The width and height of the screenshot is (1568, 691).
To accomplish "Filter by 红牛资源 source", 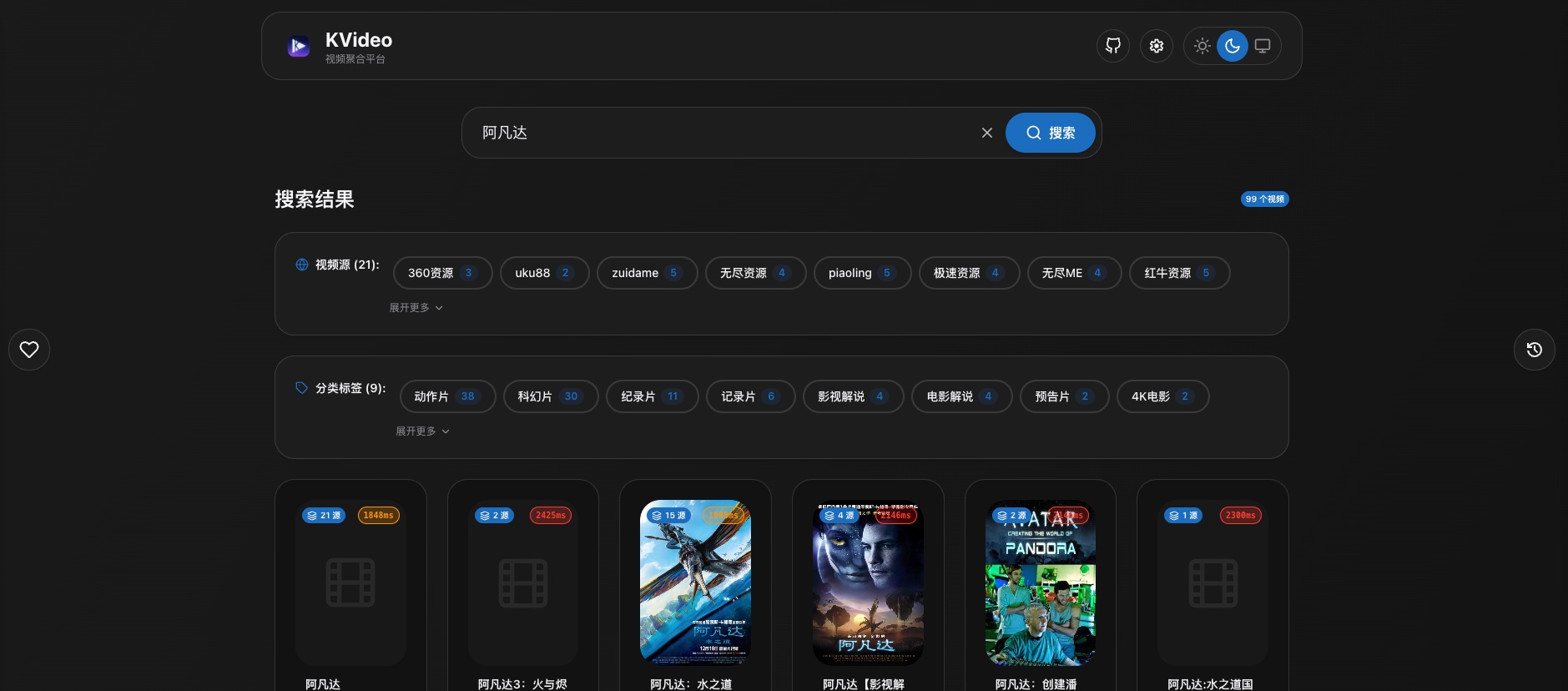I will [1180, 273].
